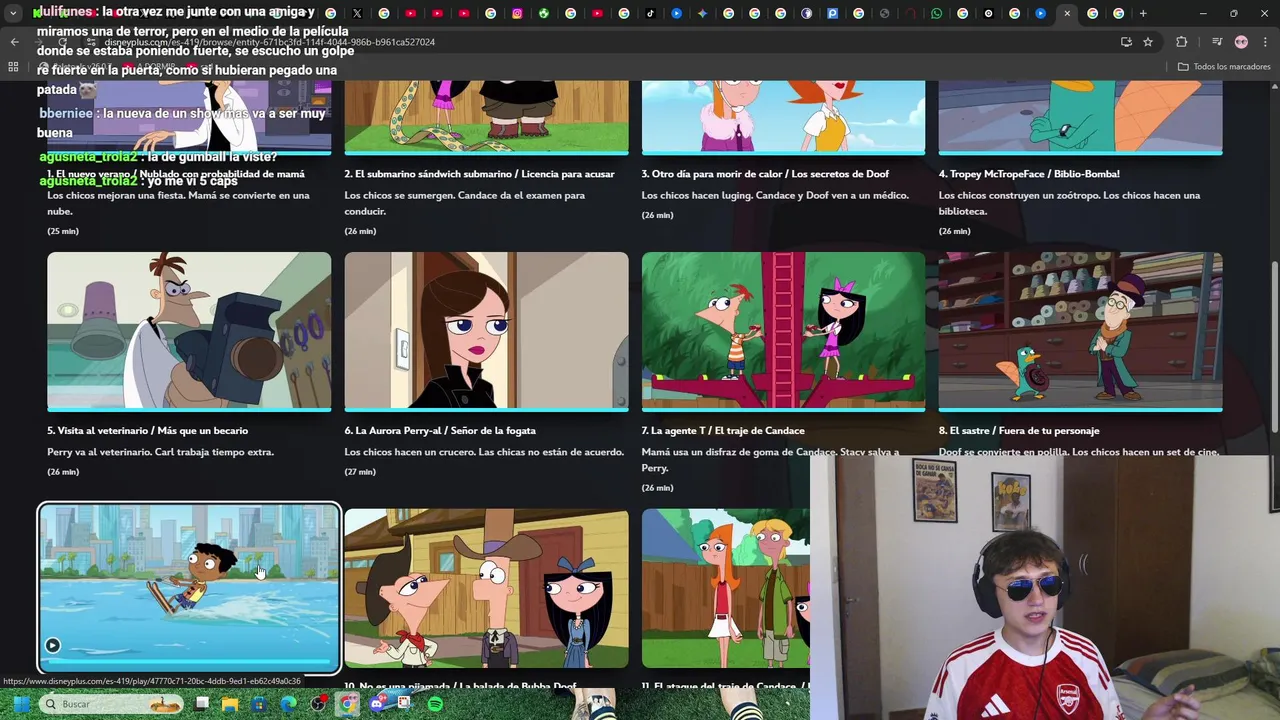
Task: Select title '2. El submarino sándwich submarino'
Action: point(430,174)
